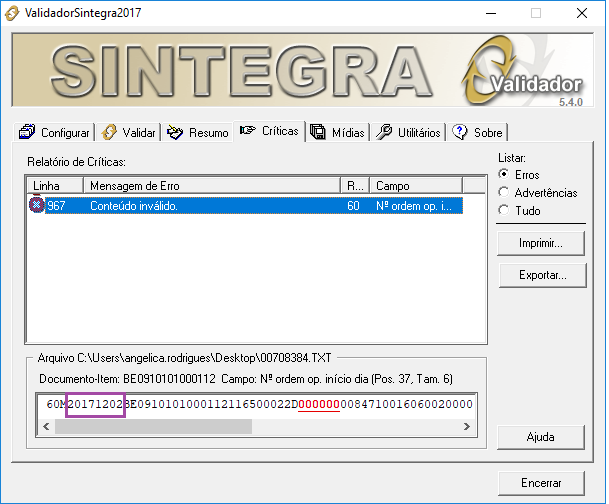Click the right scroll arrow of record line
The width and height of the screenshot is (609, 504).
tap(467, 426)
